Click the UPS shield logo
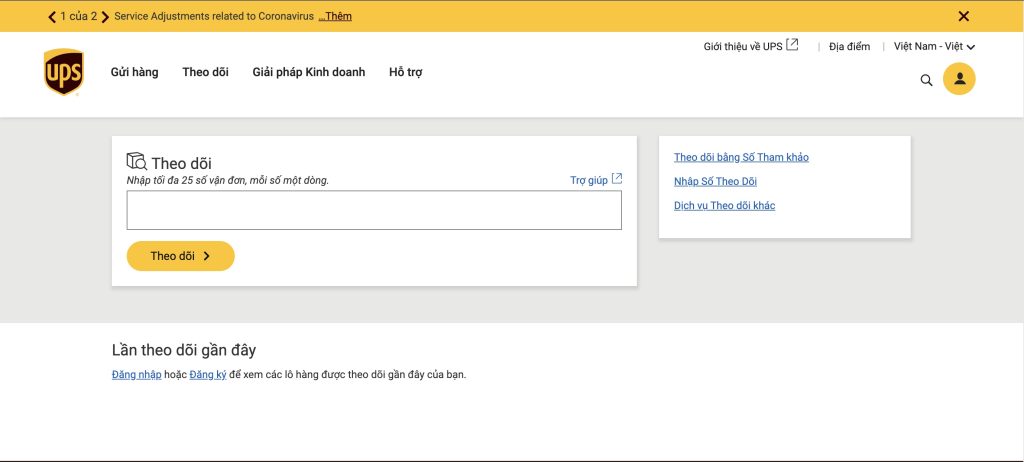This screenshot has height=462, width=1024. tap(63, 73)
